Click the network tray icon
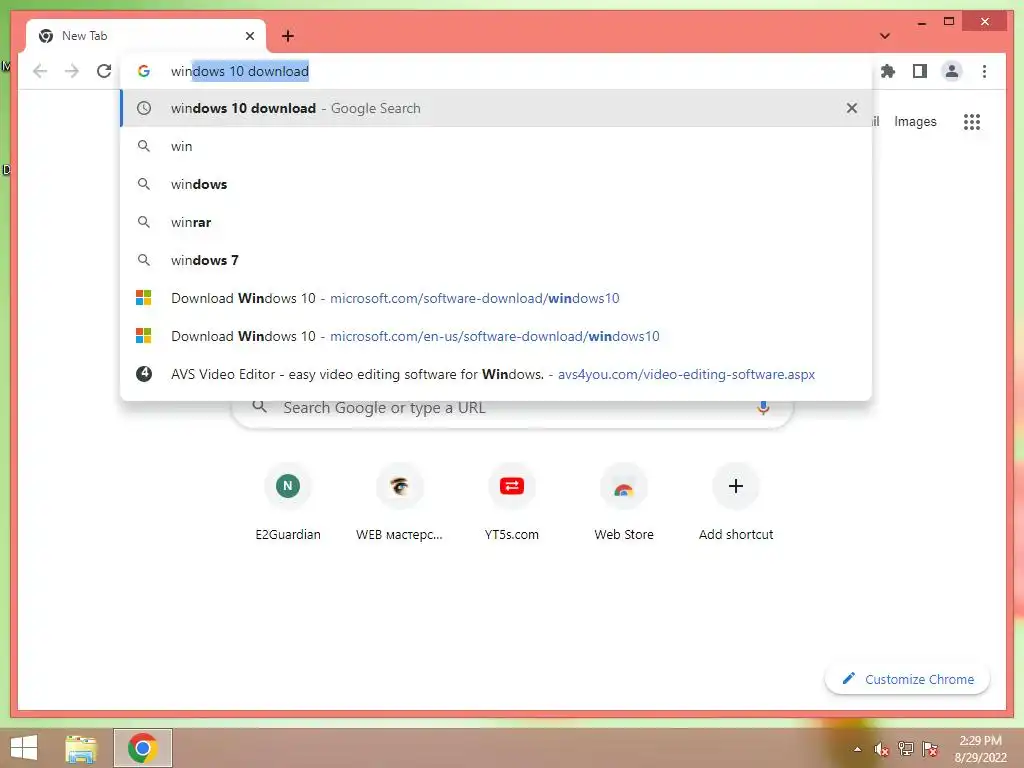 pos(905,749)
